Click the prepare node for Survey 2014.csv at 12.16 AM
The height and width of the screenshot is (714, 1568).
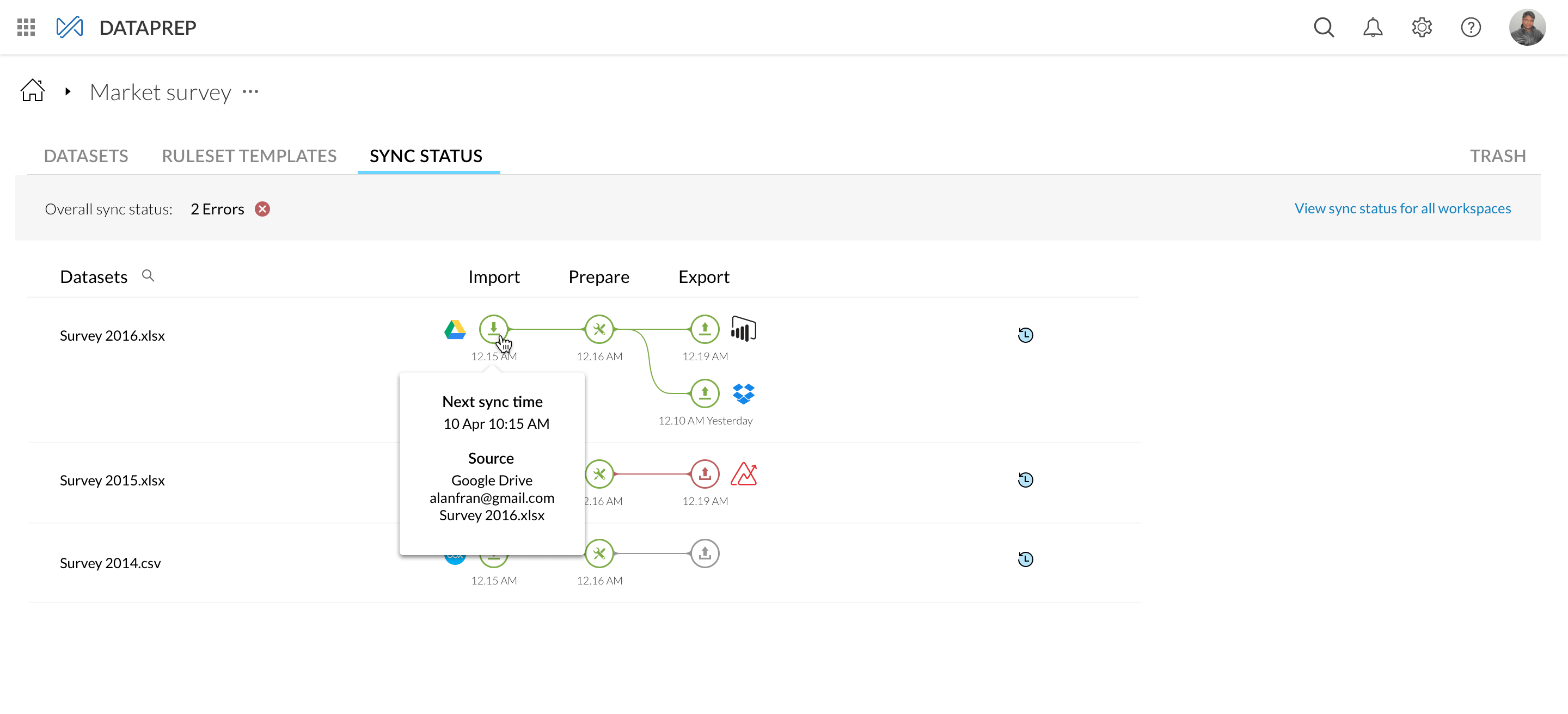click(598, 553)
